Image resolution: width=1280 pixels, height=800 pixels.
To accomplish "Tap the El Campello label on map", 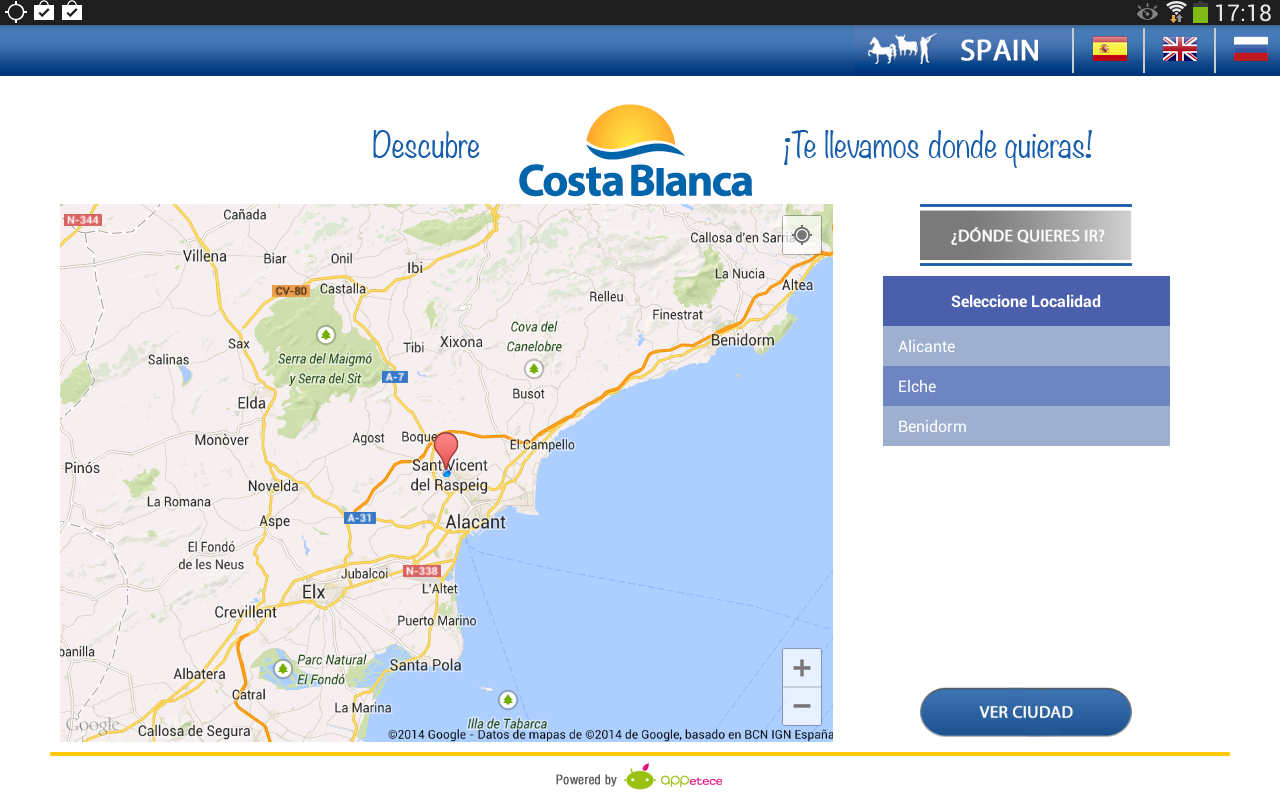I will coord(542,444).
